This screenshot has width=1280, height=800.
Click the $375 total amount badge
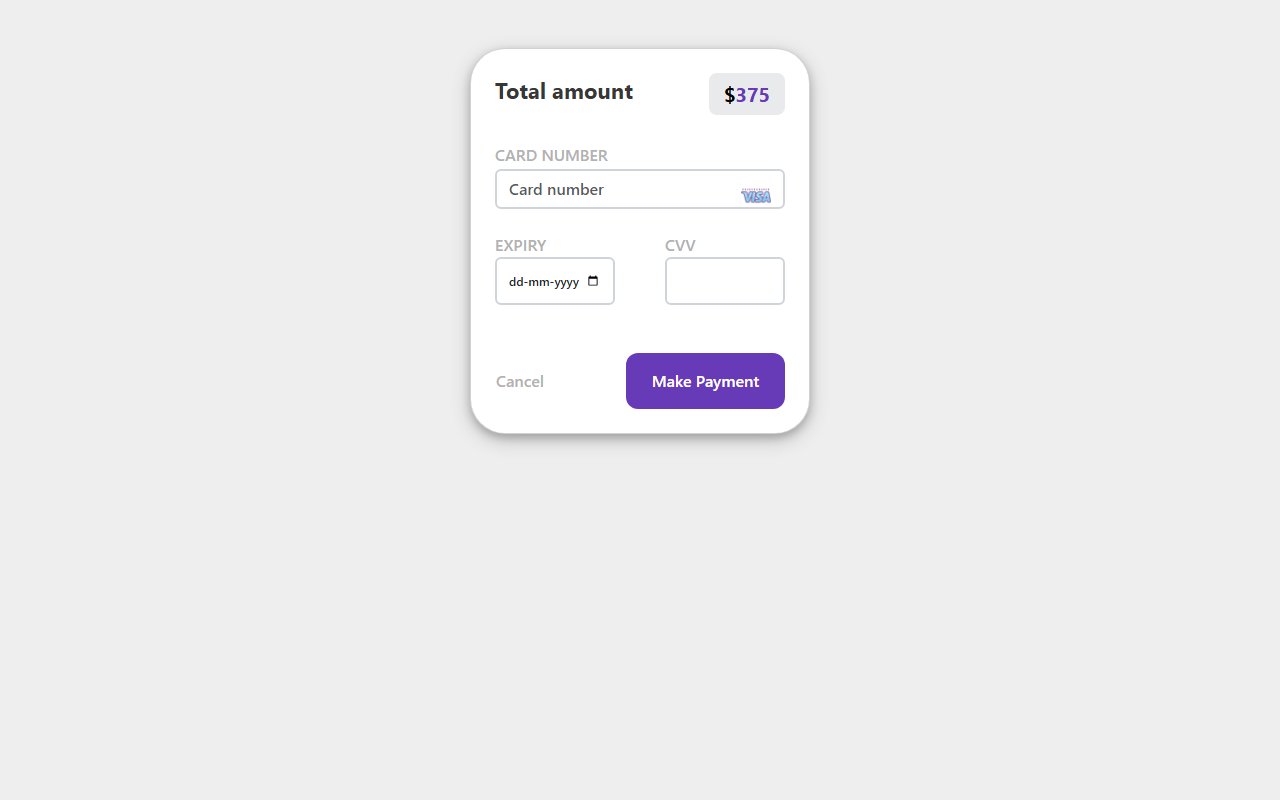[746, 93]
